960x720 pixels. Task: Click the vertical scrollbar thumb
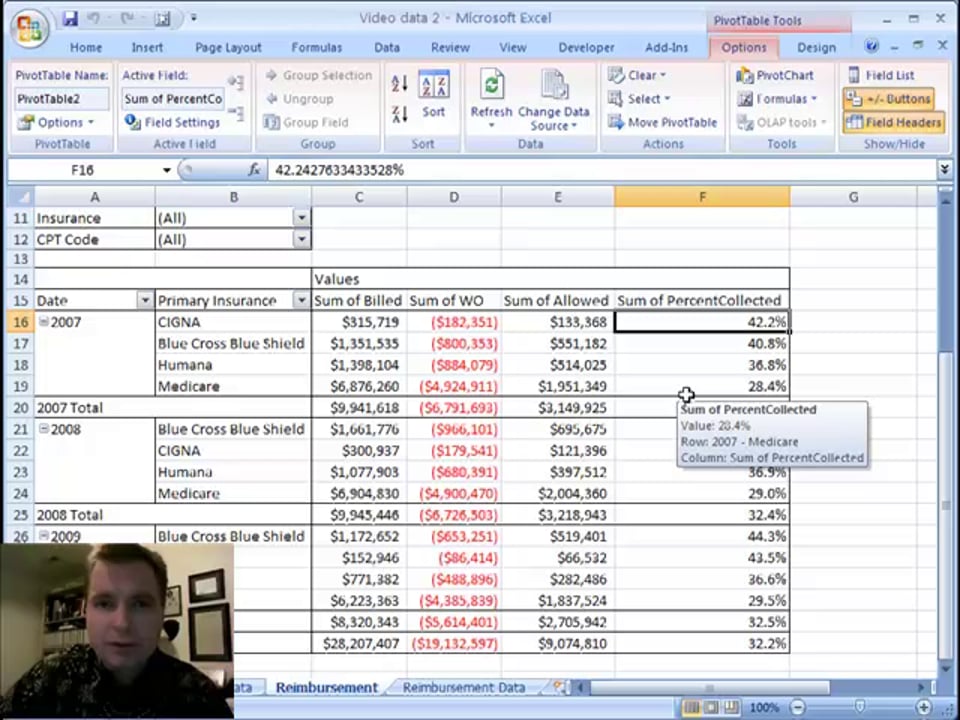click(946, 506)
